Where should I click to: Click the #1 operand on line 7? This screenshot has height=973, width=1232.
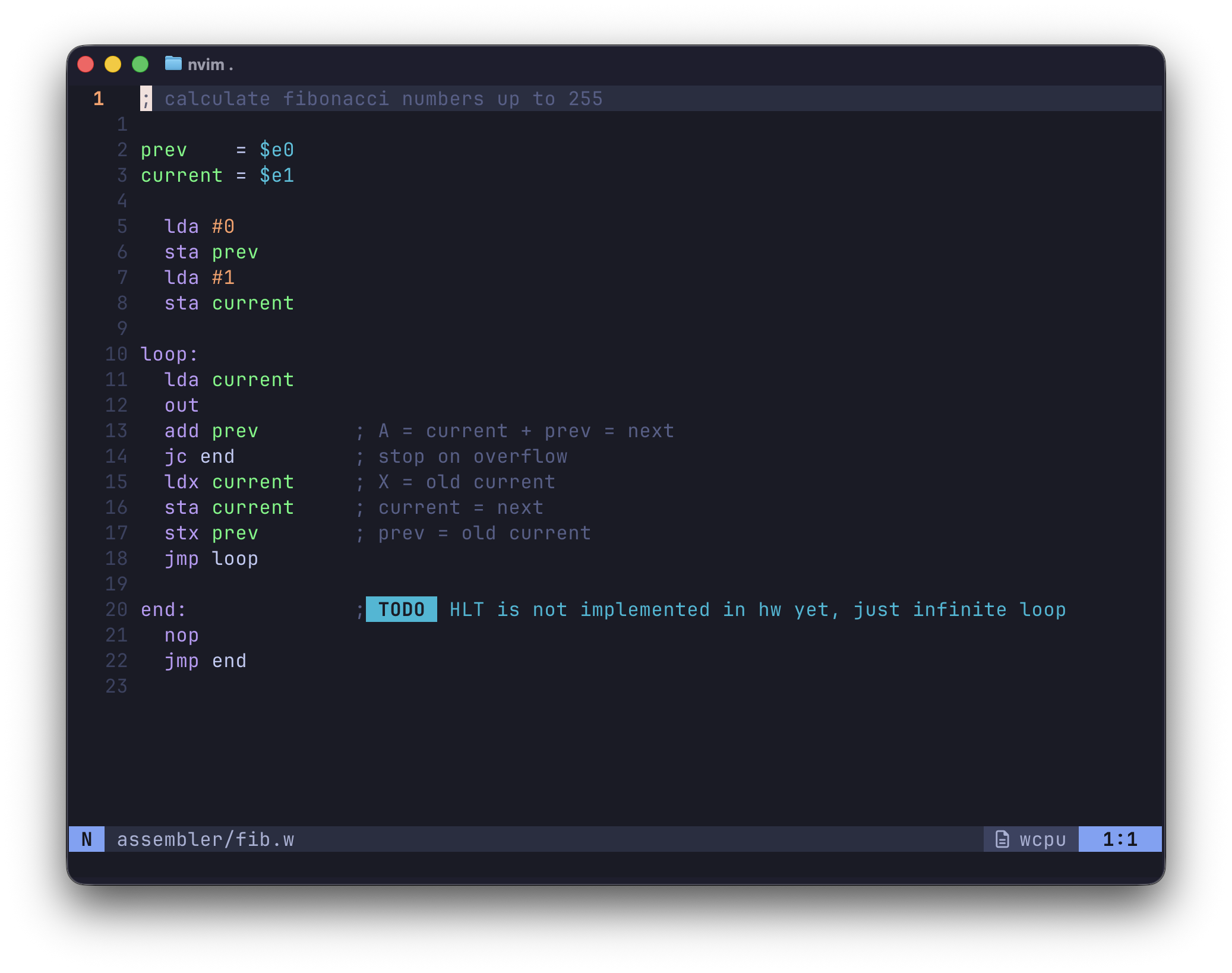tap(223, 277)
